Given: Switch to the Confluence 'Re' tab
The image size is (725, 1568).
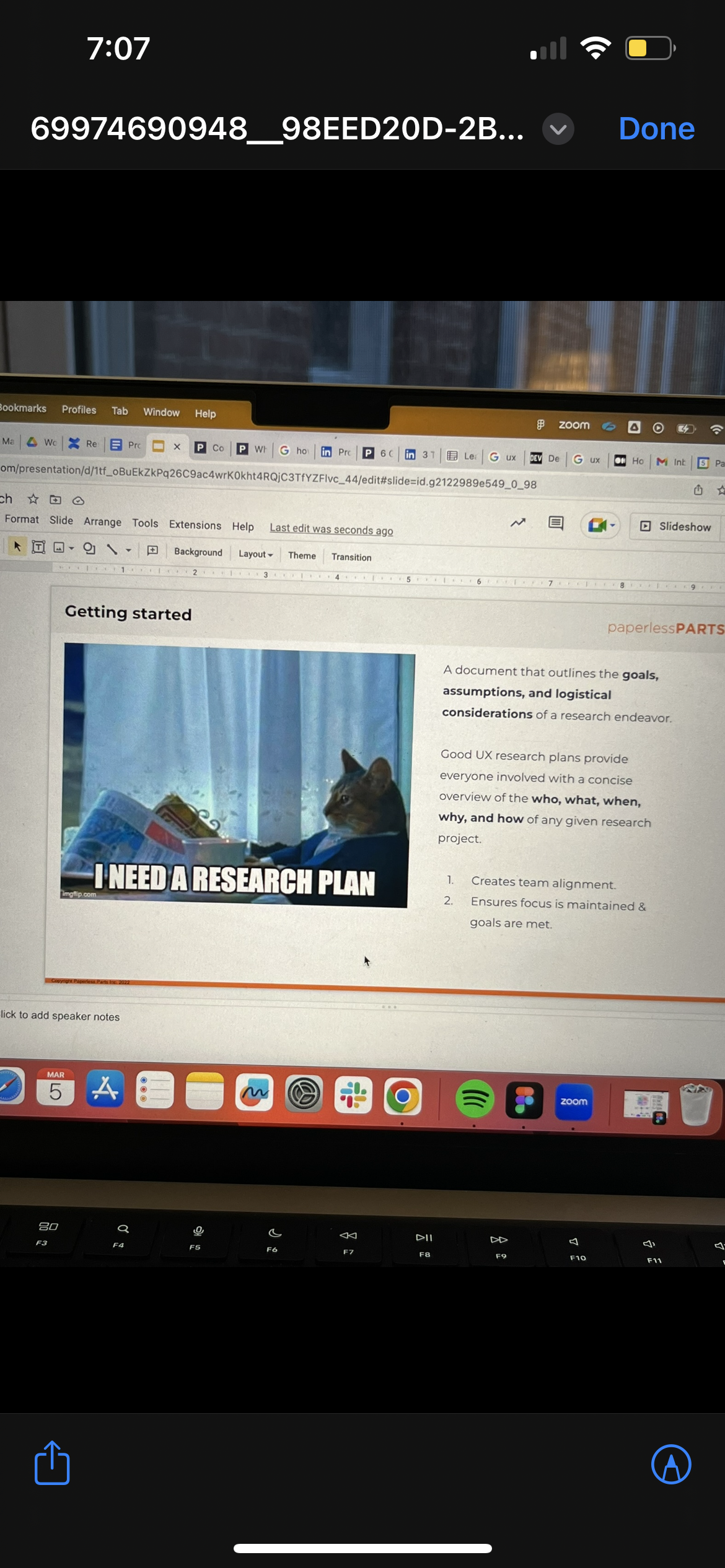Looking at the screenshot, I should click(x=83, y=443).
